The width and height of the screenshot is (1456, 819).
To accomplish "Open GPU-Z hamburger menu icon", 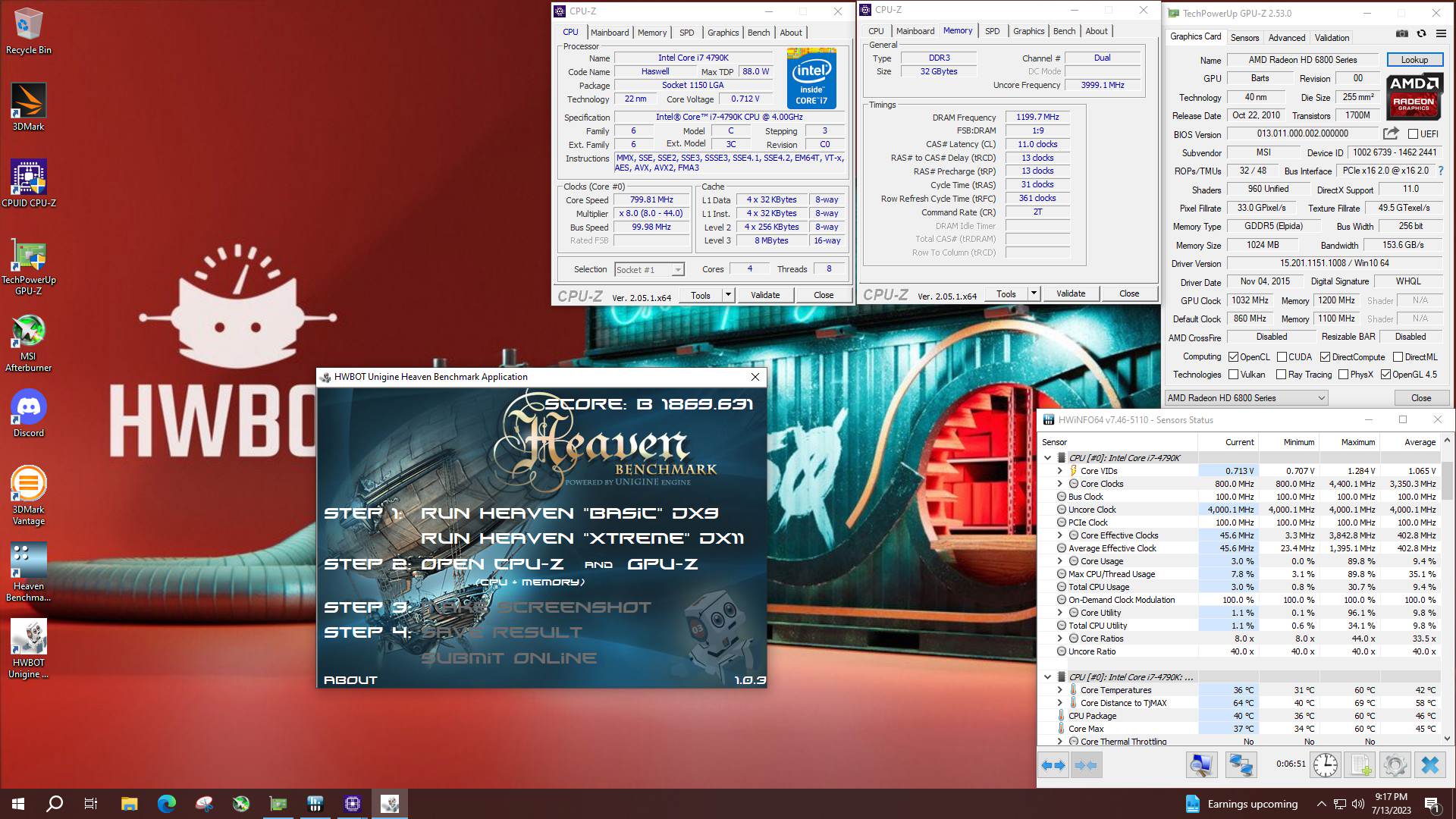I will [x=1441, y=33].
